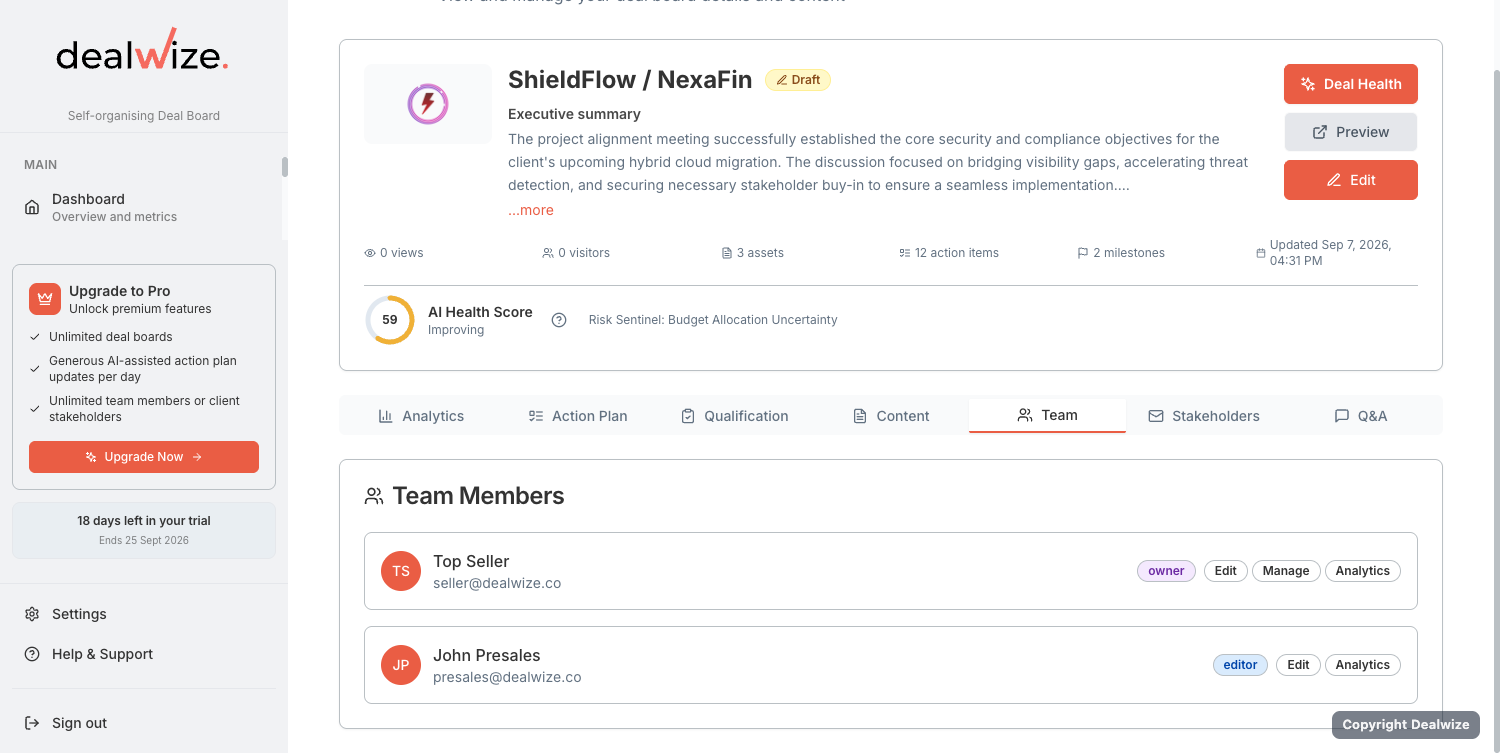Switch to the Action Plan tab
Screen dimensions: 1500x753
click(578, 416)
